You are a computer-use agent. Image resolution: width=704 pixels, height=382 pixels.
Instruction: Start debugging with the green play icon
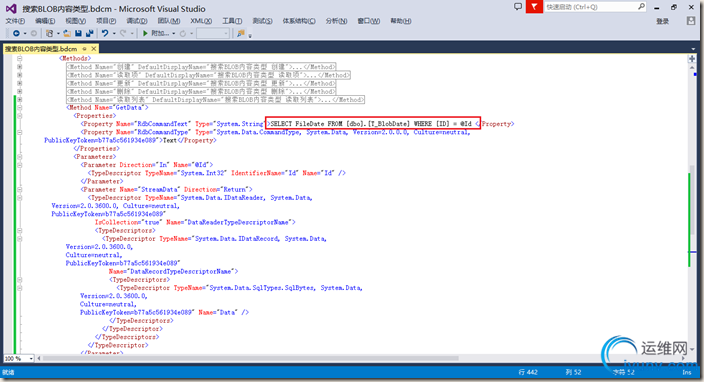click(145, 33)
